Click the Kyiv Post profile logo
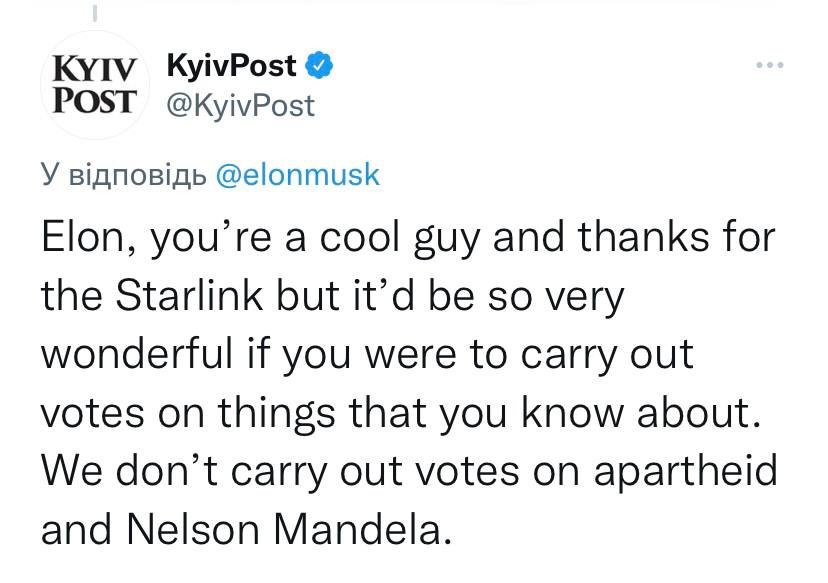The width and height of the screenshot is (828, 583). [x=93, y=84]
